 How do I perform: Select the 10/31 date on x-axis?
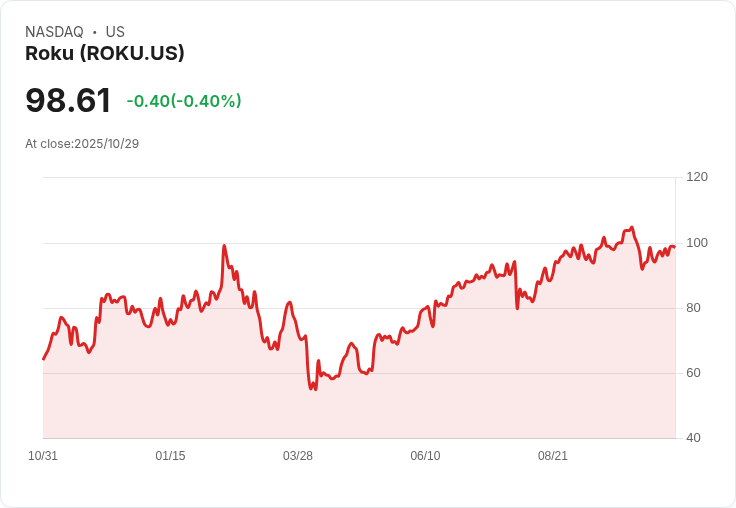pos(43,456)
